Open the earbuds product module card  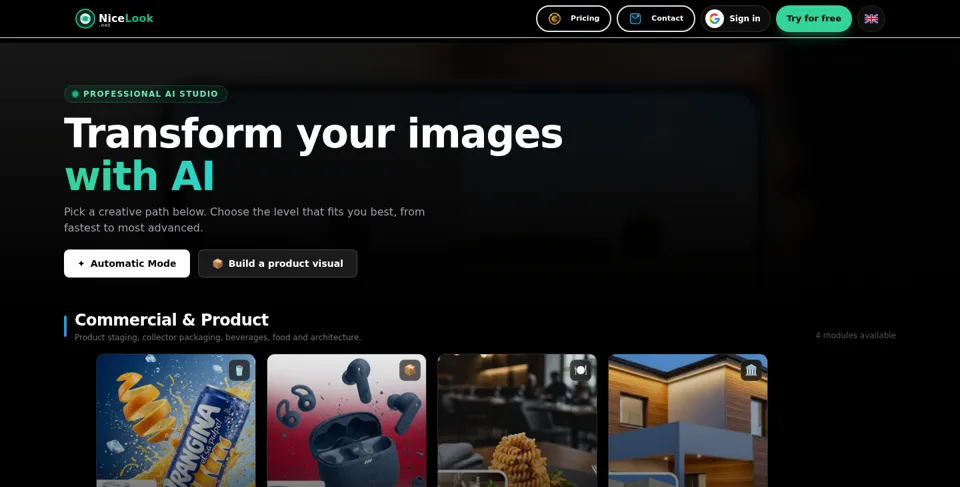(x=347, y=420)
